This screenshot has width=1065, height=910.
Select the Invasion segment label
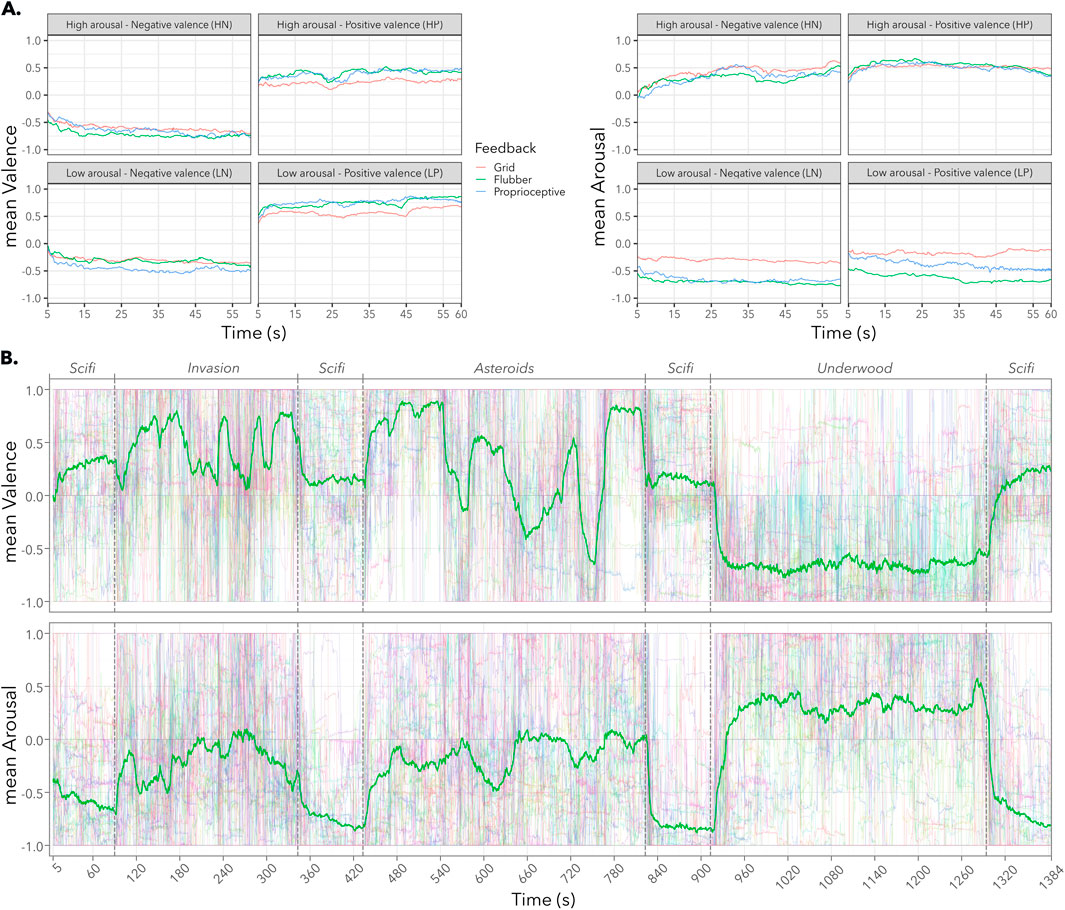click(x=213, y=369)
